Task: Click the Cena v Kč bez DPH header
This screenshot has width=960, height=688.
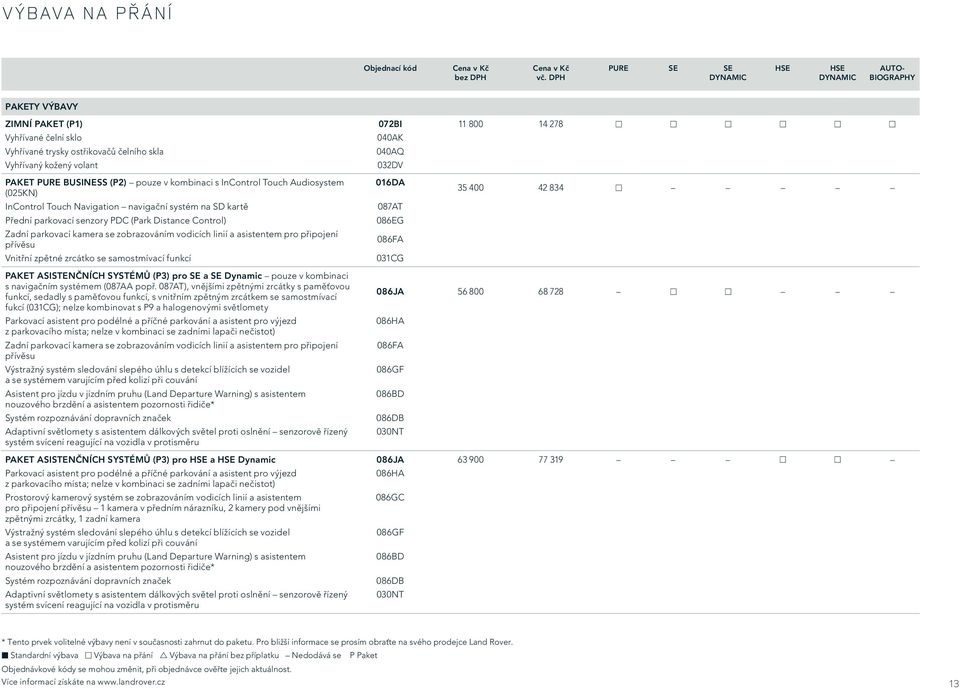Action: tap(470, 73)
